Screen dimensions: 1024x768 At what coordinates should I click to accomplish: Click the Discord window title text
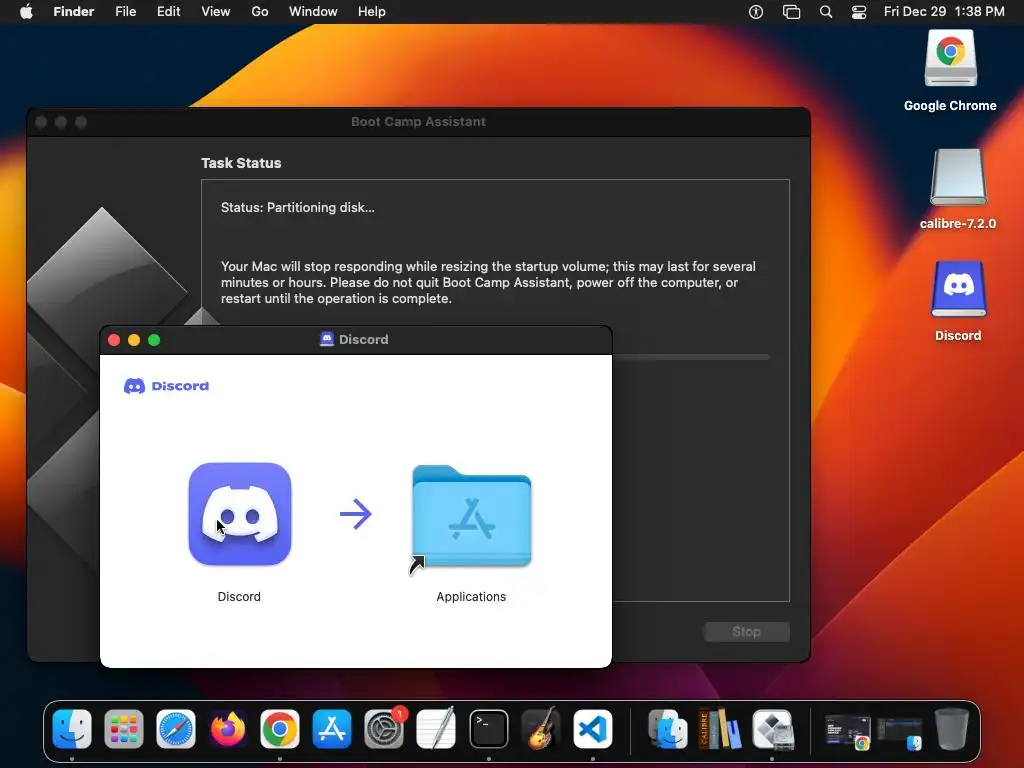click(x=364, y=340)
